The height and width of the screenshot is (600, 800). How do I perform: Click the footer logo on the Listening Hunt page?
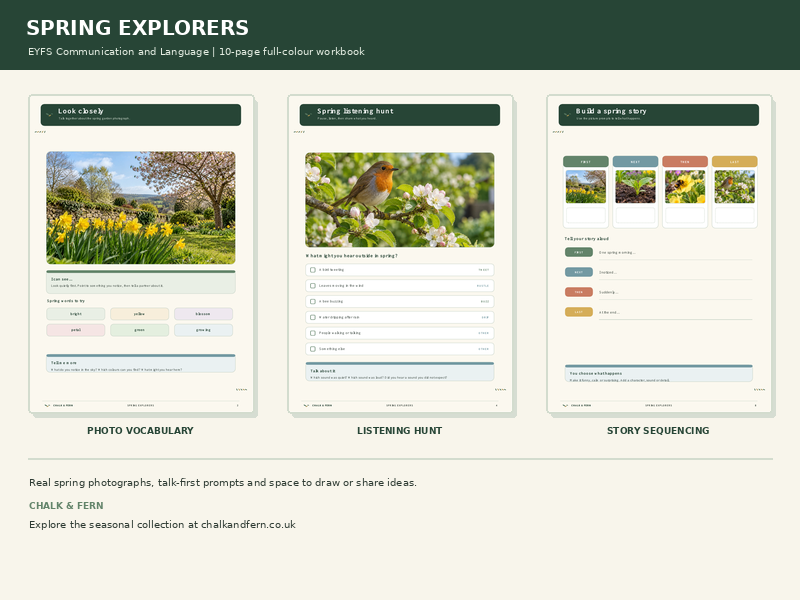coord(307,406)
